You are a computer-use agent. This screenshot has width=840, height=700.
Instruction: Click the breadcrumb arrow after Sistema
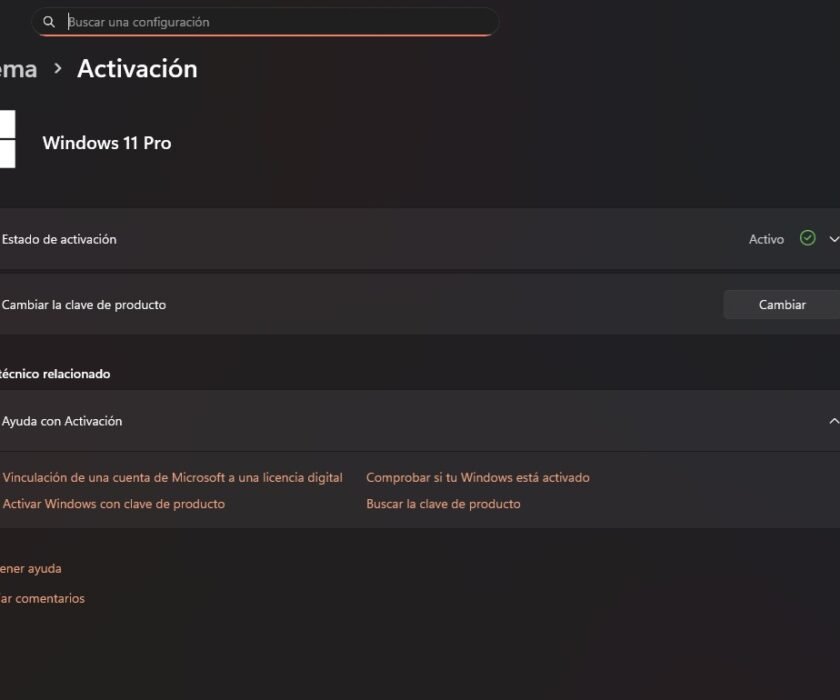click(57, 69)
